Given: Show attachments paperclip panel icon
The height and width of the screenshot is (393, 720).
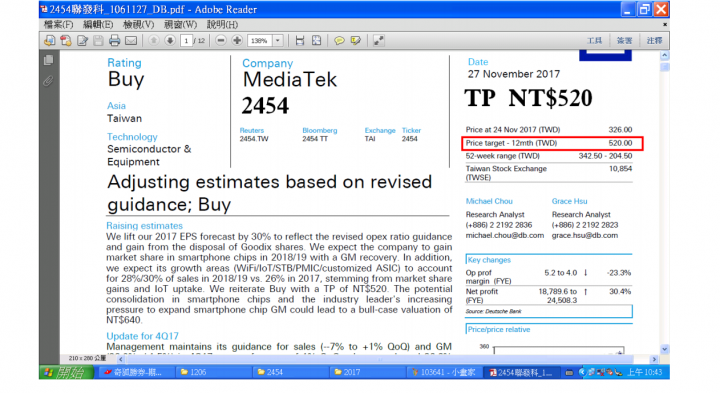Looking at the screenshot, I should click(x=48, y=81).
